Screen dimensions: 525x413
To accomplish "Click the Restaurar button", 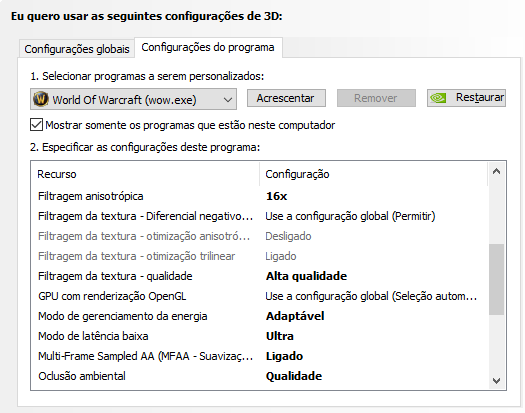I will 466,98.
